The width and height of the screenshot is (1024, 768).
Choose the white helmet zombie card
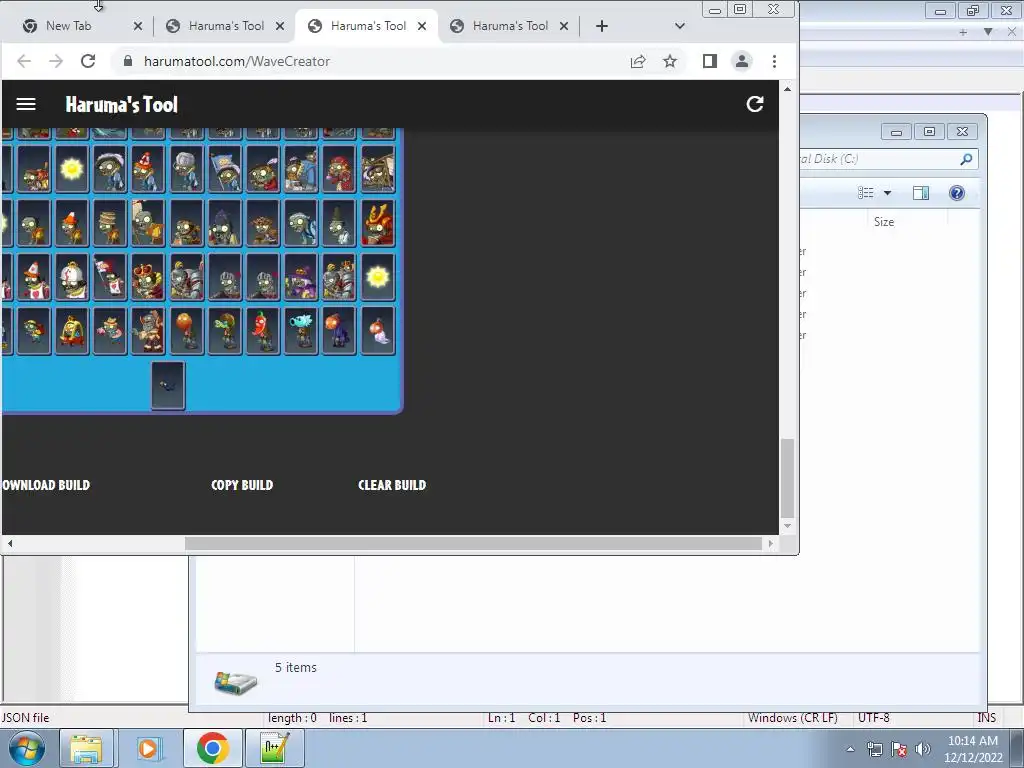pyautogui.click(x=72, y=278)
